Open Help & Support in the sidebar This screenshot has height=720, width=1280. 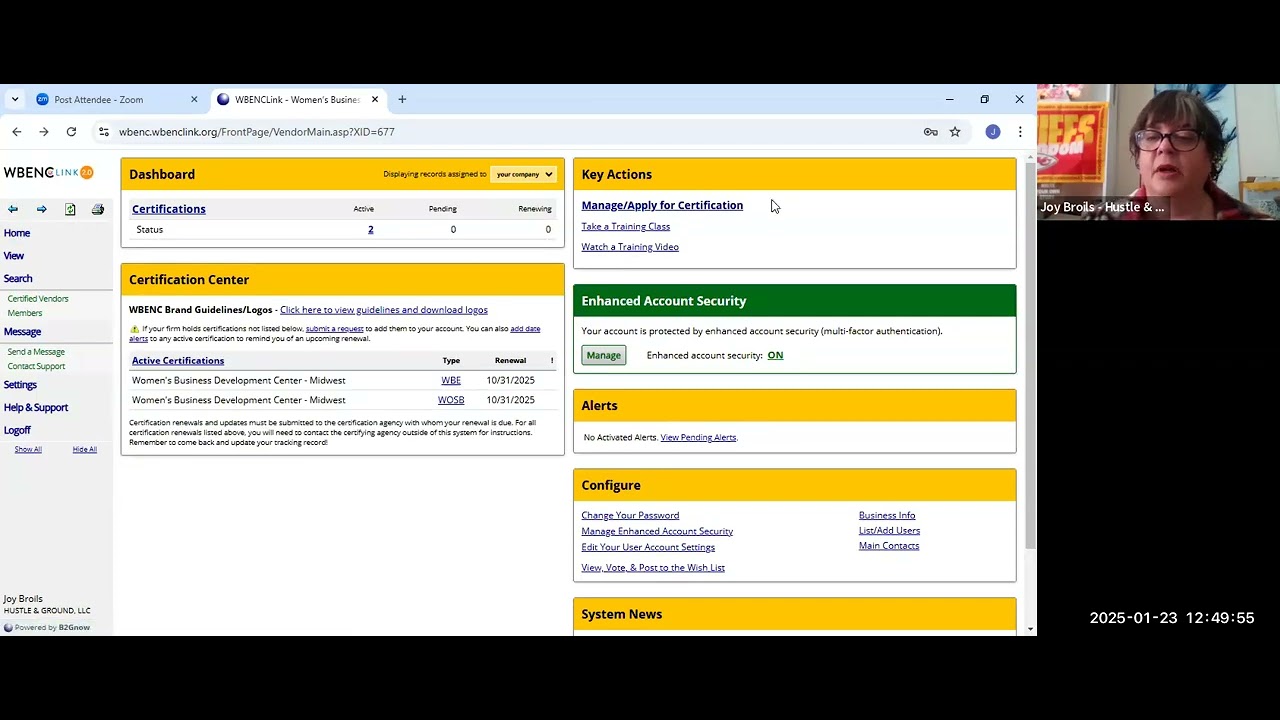(x=36, y=408)
